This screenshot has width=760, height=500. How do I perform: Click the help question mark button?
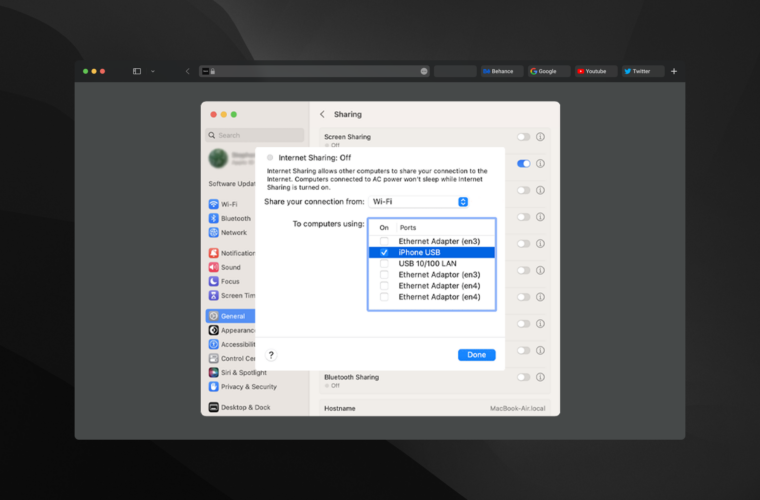point(271,355)
